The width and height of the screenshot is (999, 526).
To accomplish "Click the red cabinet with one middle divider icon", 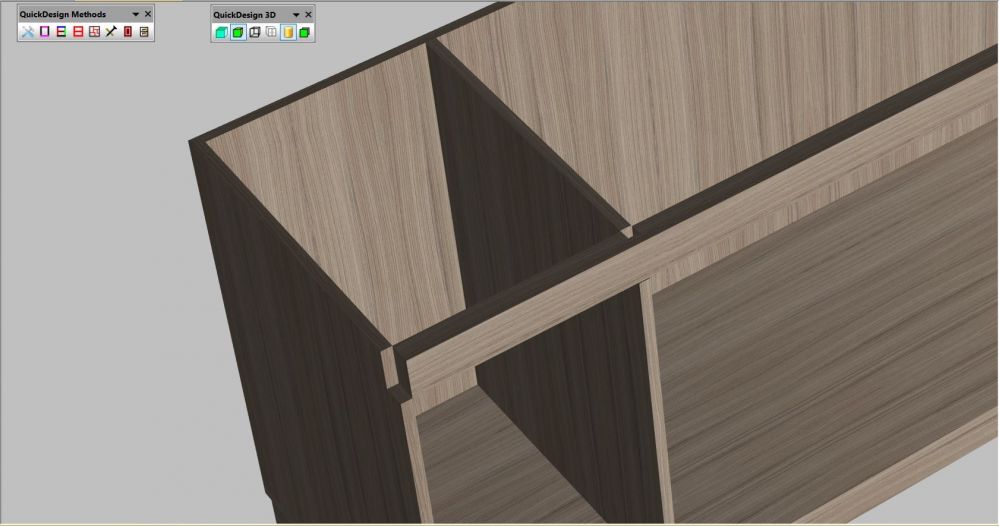I will [x=78, y=31].
